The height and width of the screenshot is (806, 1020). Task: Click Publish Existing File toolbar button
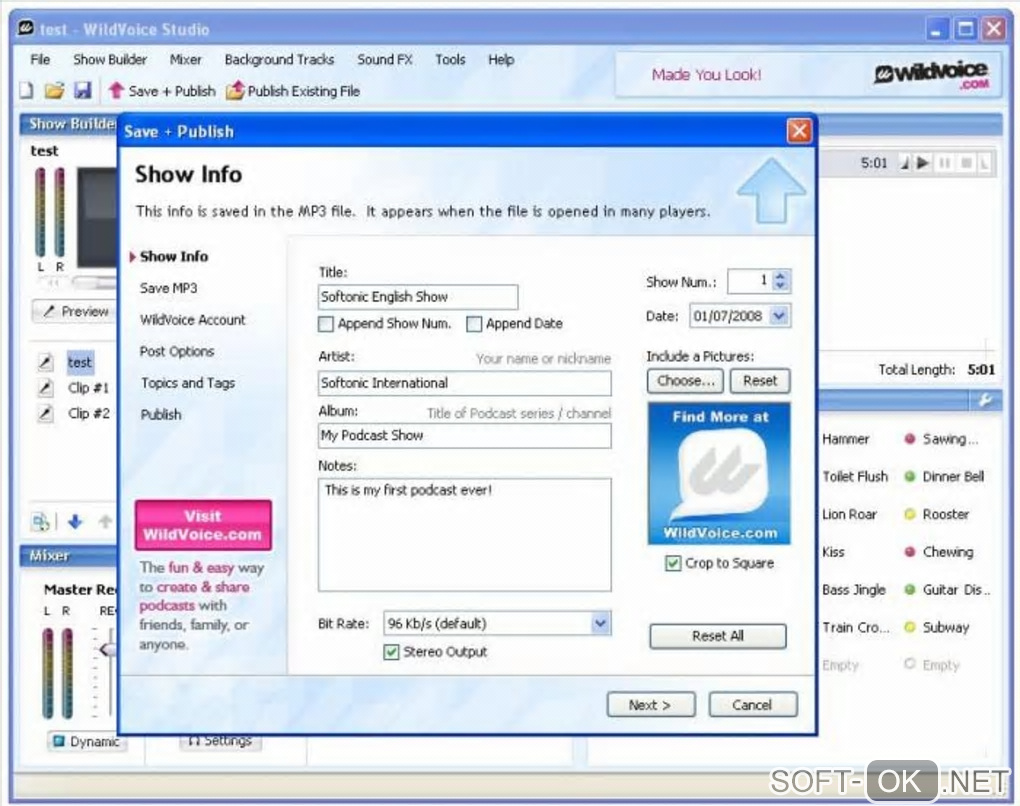click(293, 91)
